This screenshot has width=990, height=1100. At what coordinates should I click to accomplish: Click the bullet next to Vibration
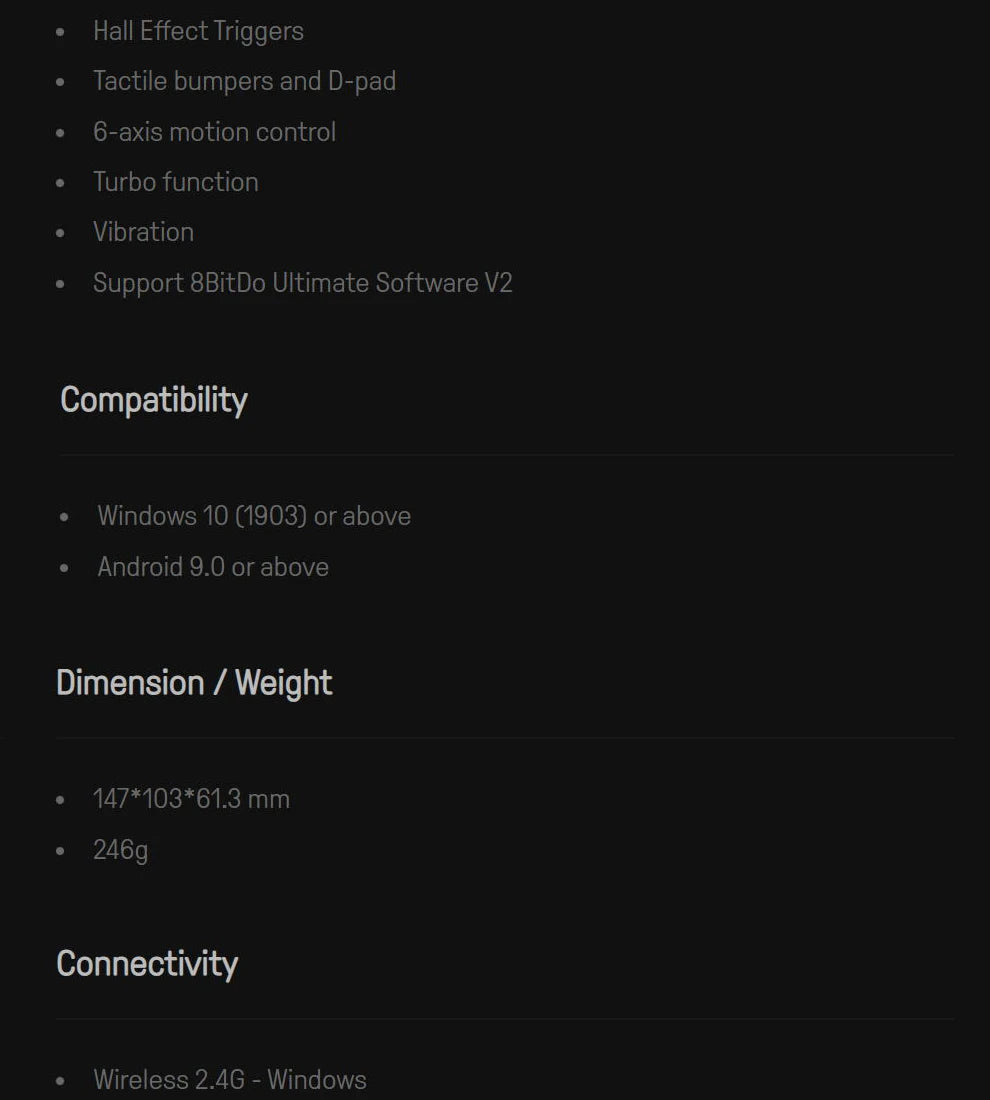tap(61, 233)
